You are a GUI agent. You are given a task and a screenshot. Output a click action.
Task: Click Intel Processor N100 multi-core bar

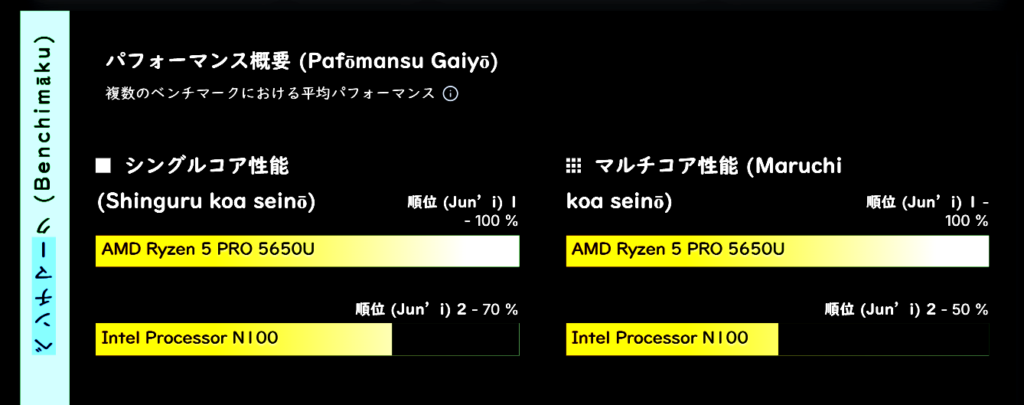pyautogui.click(x=672, y=339)
